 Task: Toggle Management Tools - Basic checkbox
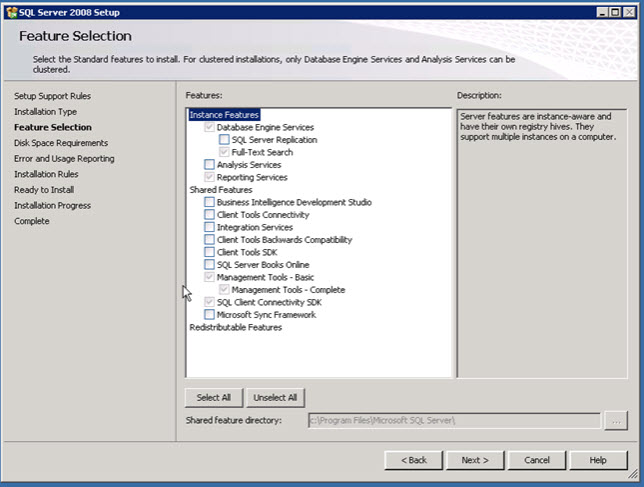click(x=209, y=277)
